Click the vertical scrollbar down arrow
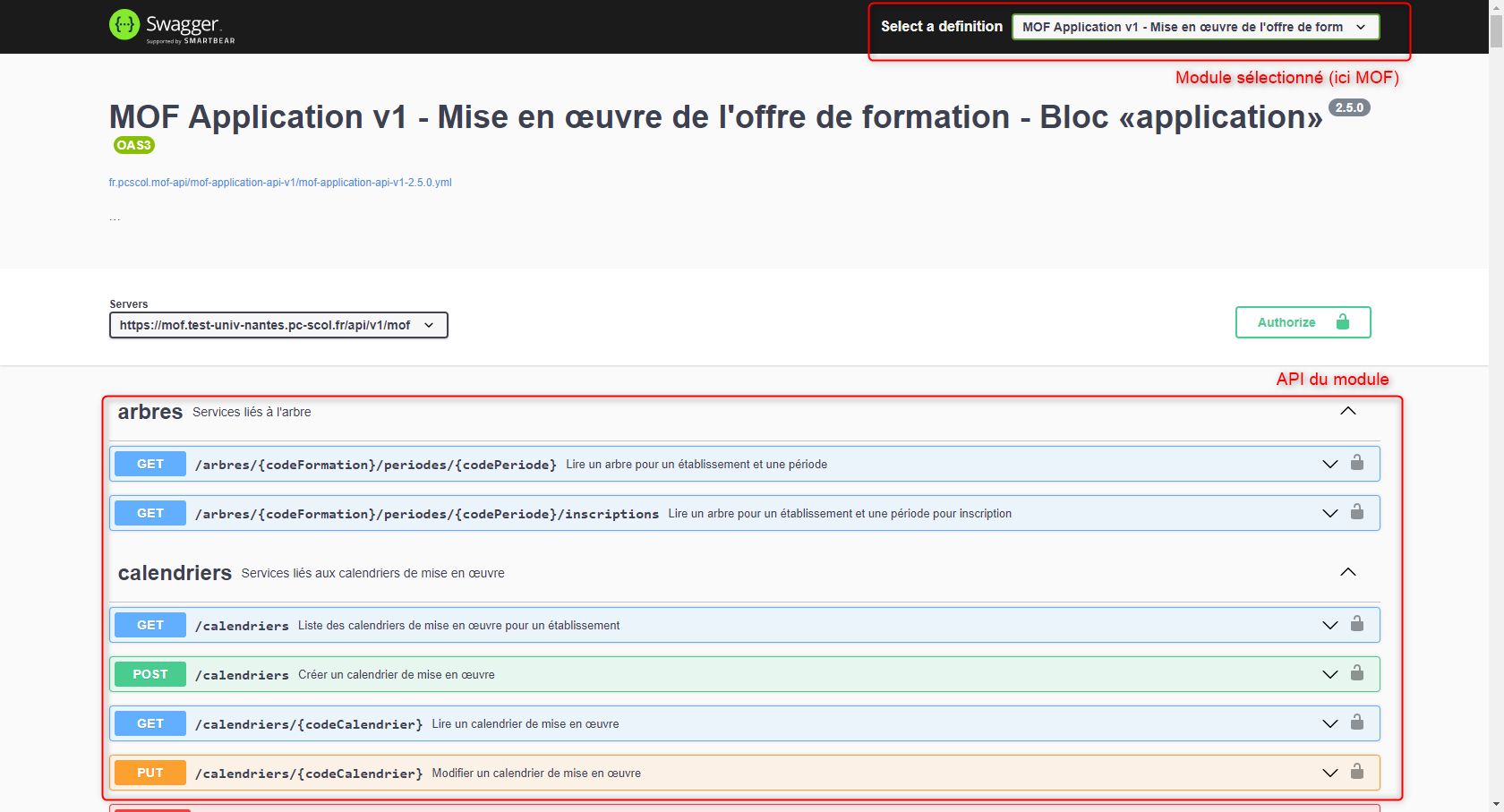 [1496, 804]
